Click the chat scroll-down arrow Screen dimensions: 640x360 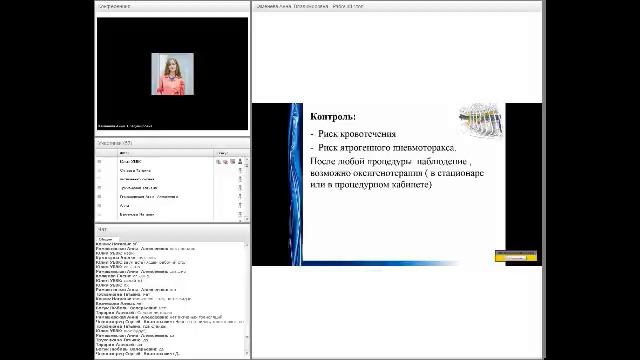(247, 353)
